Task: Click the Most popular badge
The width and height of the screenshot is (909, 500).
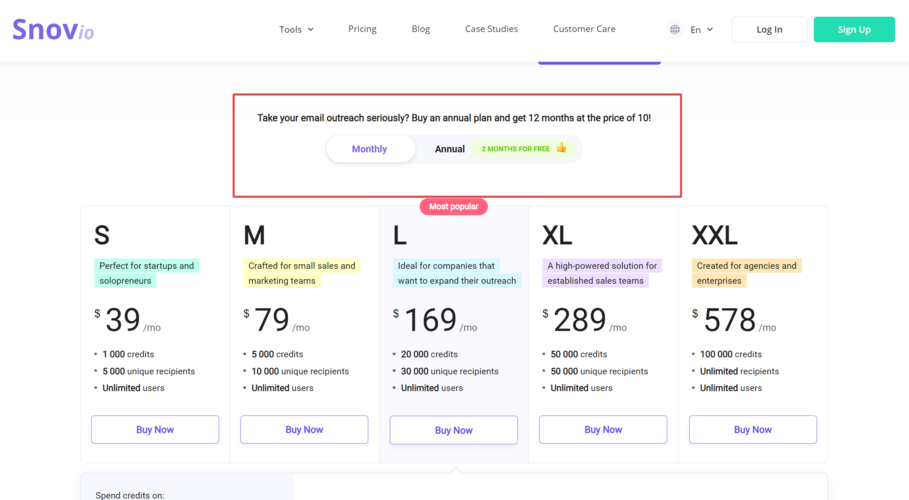Action: pos(453,206)
